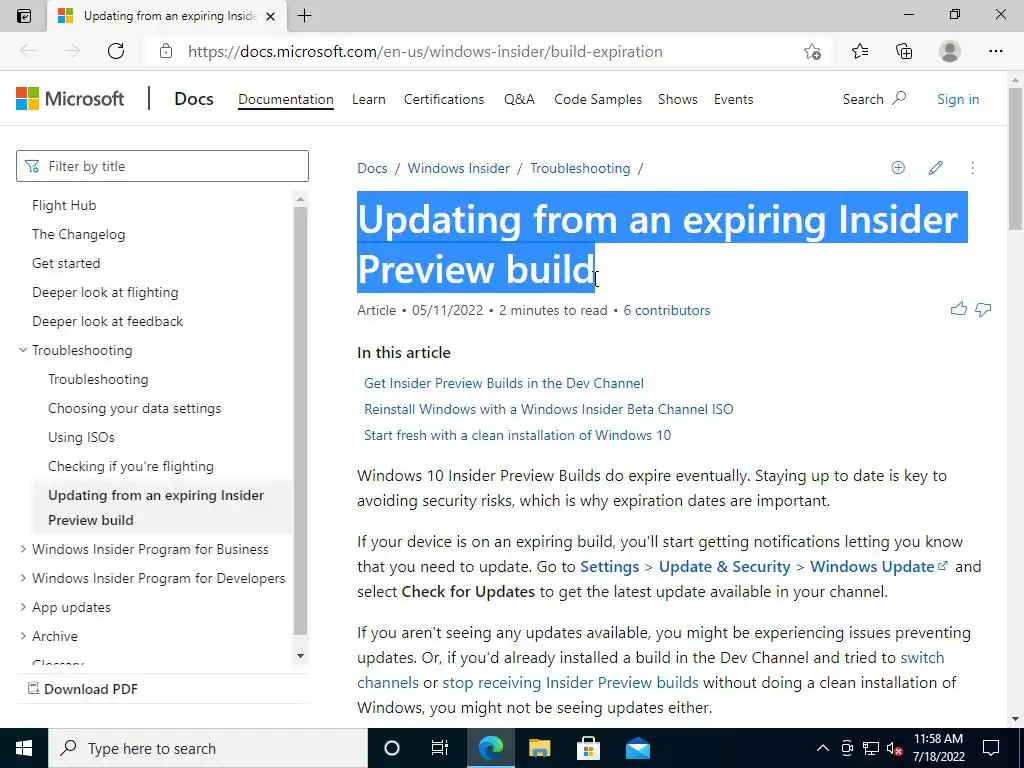Select the Code Samples nav item
The width and height of the screenshot is (1024, 768).
click(598, 99)
